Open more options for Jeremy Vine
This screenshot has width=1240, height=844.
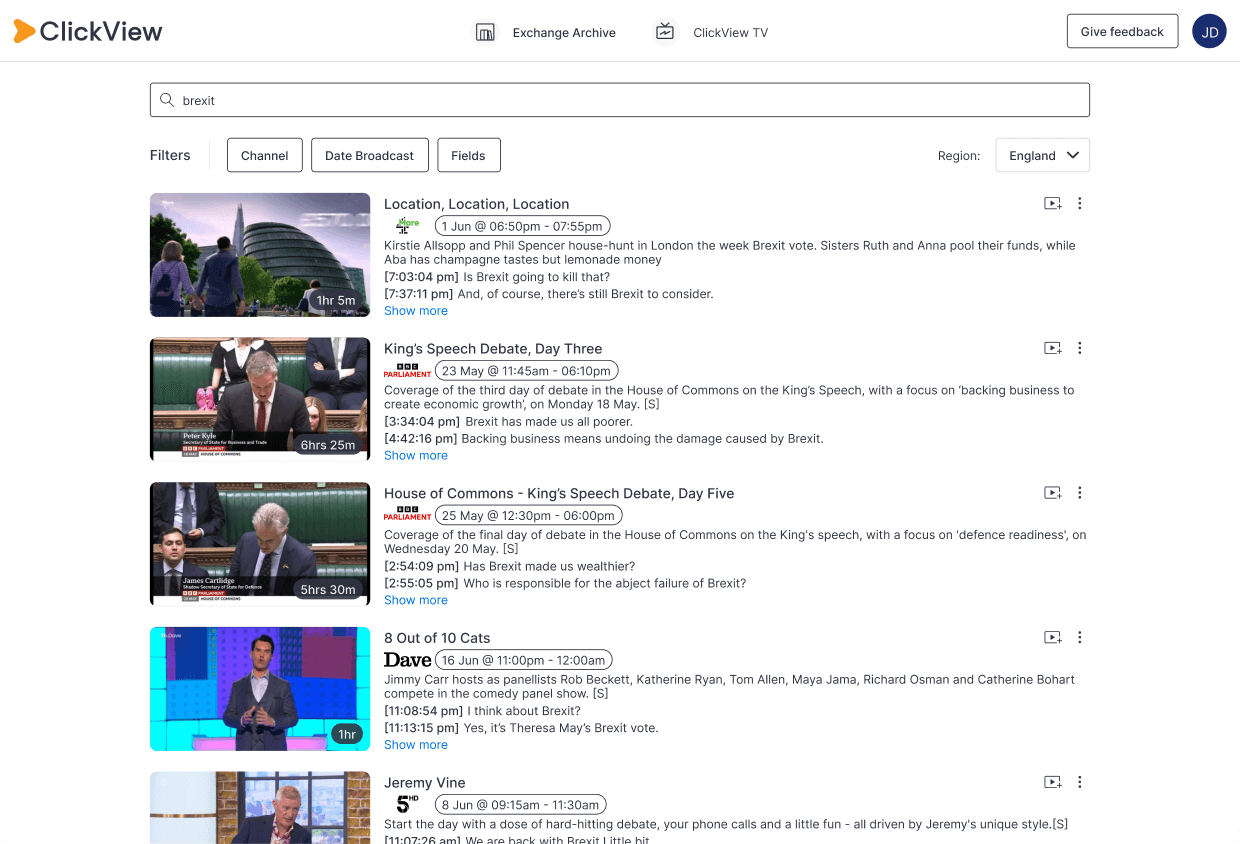point(1079,782)
